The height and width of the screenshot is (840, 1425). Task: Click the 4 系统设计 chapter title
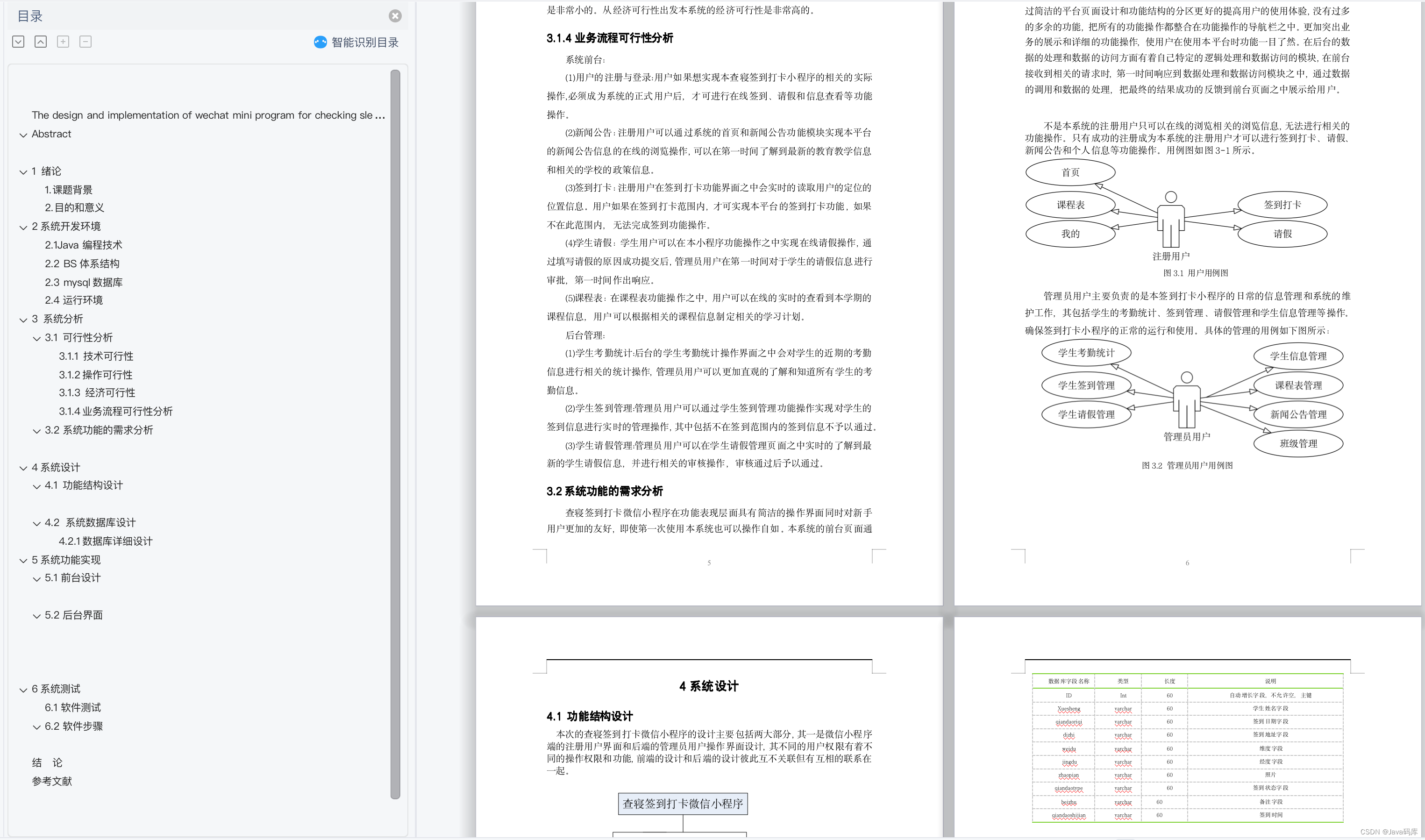click(x=709, y=686)
